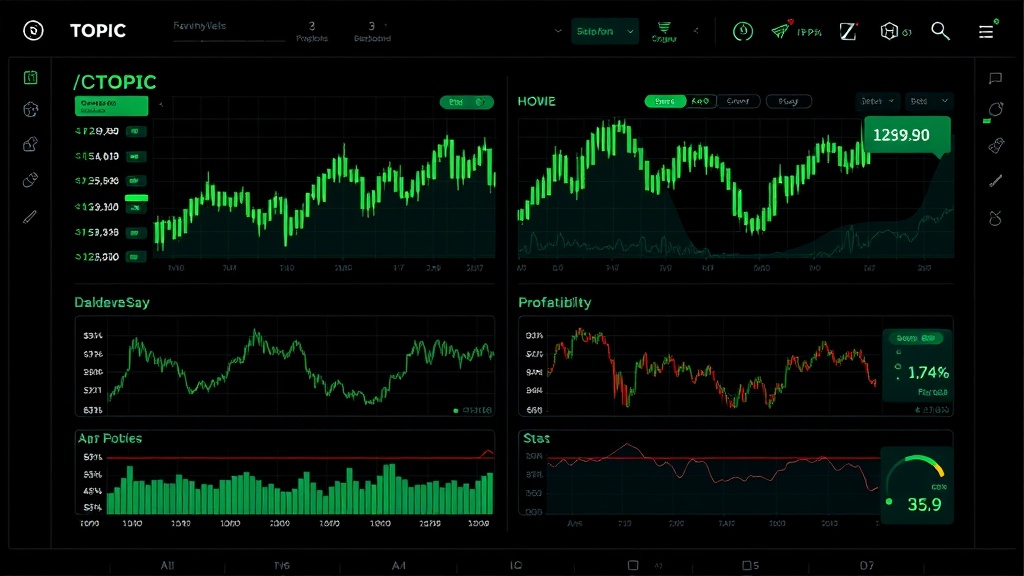
Task: Open the first header tab with count 3
Action: pos(312,31)
